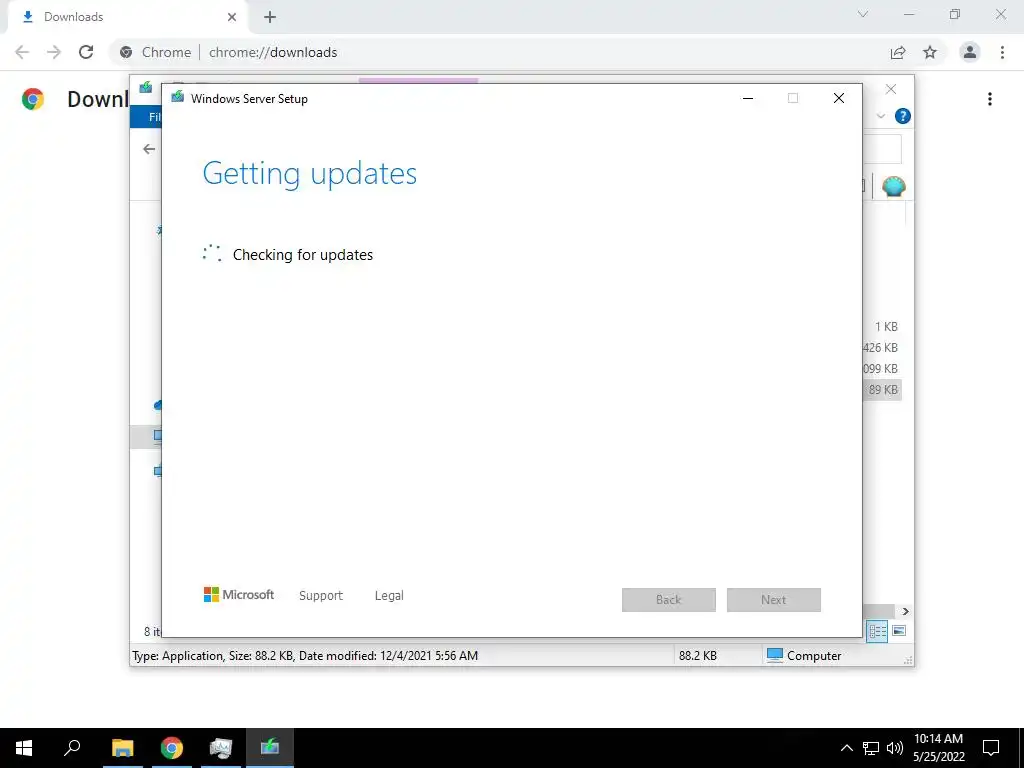Open taskbar search magnifier
This screenshot has height=768, width=1024.
point(72,748)
